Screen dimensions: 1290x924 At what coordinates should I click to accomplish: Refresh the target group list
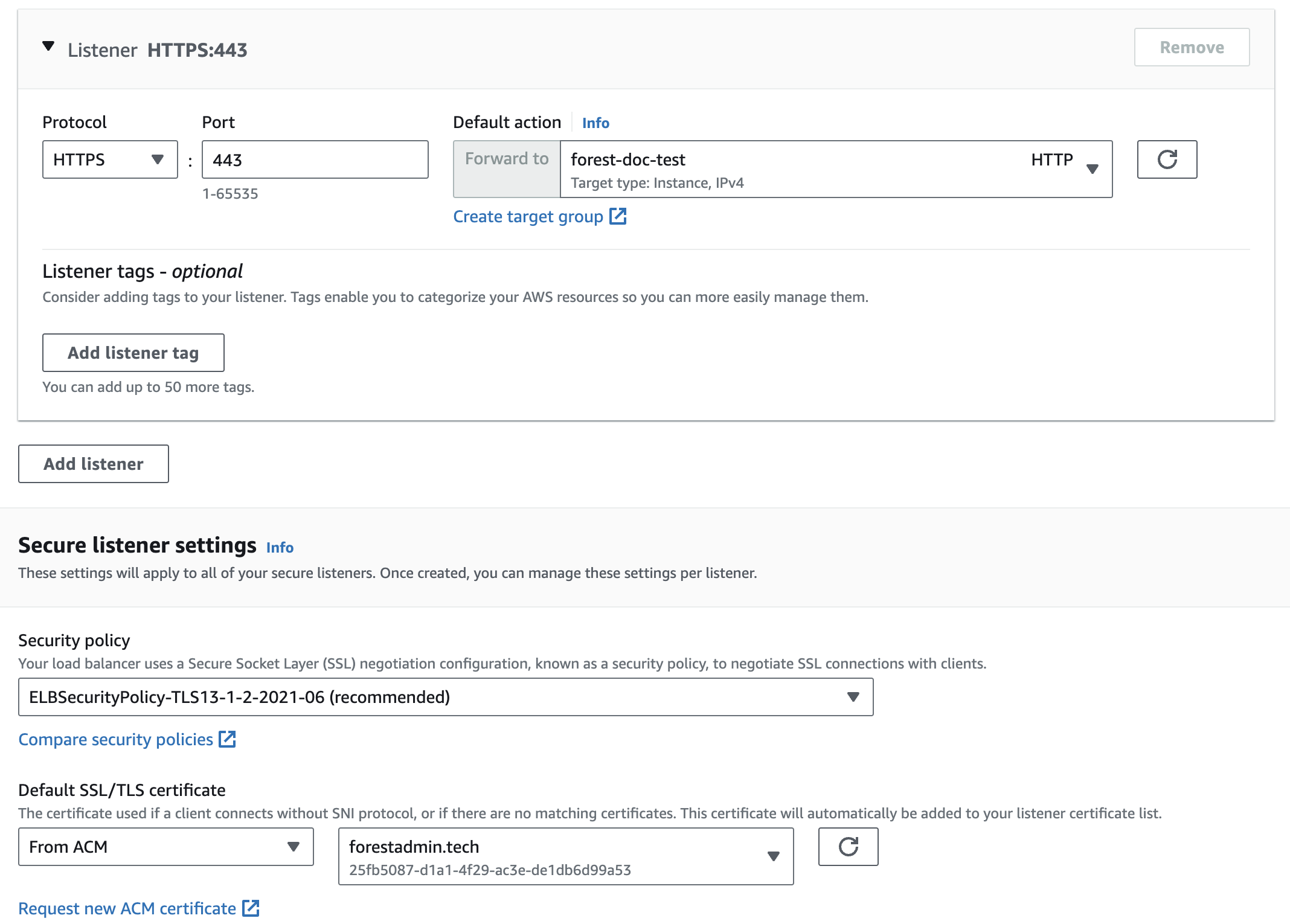pos(1167,159)
